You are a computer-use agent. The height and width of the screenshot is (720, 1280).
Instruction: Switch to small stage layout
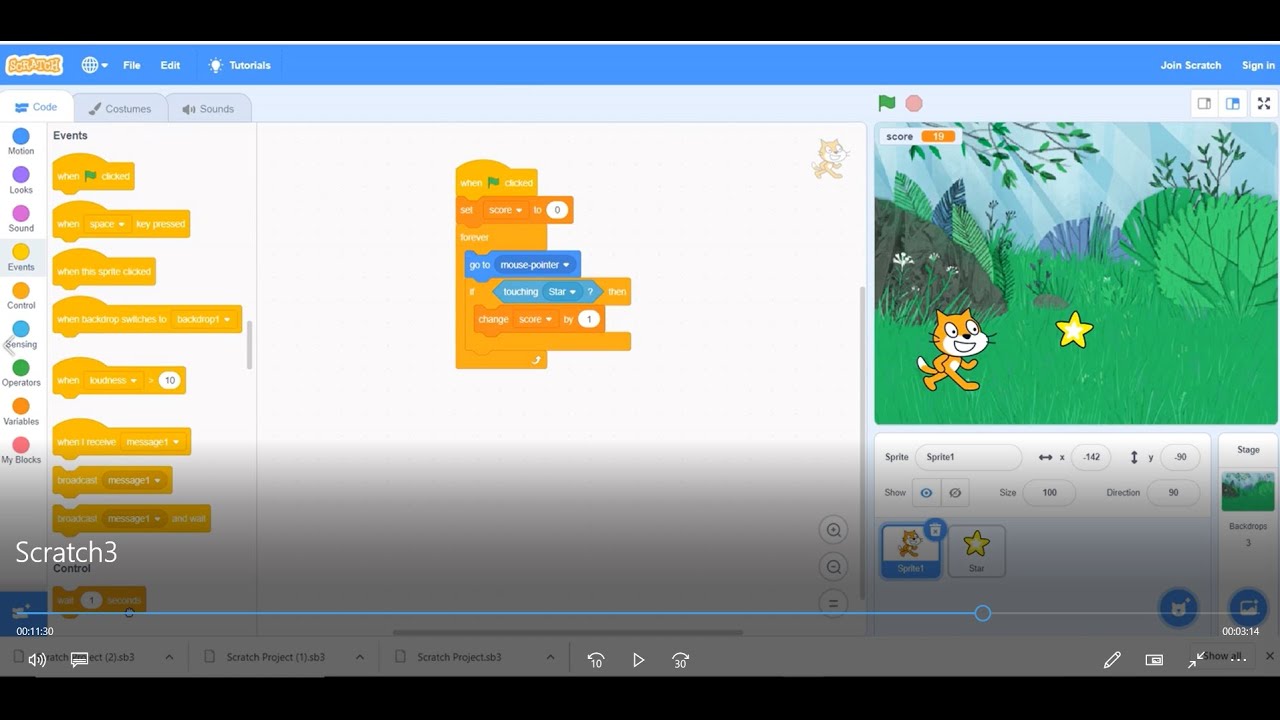coord(1204,103)
